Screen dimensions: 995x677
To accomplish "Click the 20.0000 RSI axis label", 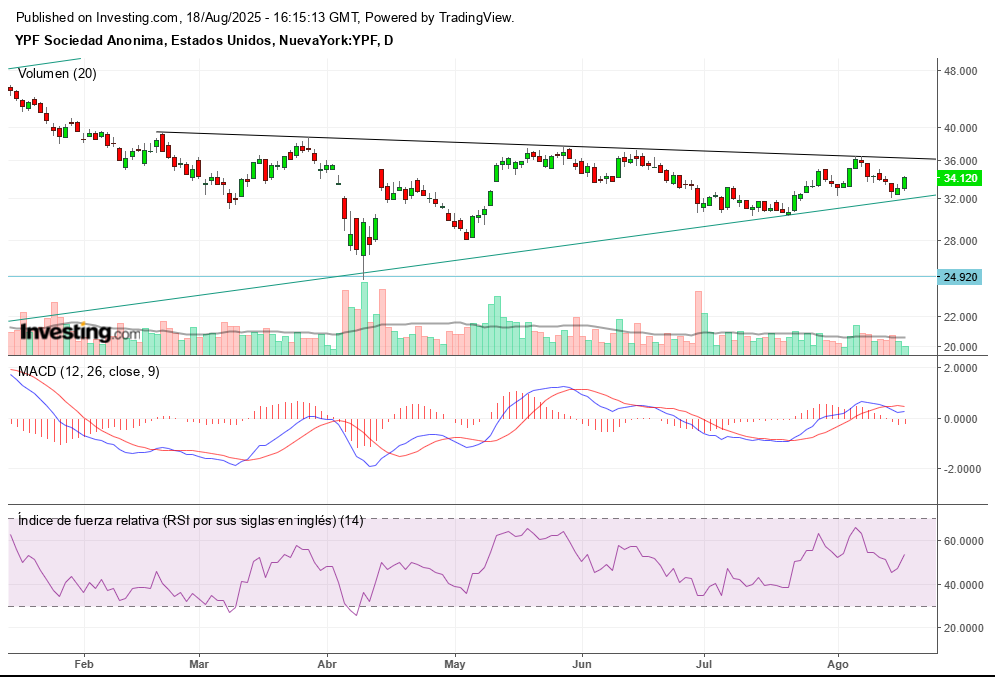I will (964, 628).
